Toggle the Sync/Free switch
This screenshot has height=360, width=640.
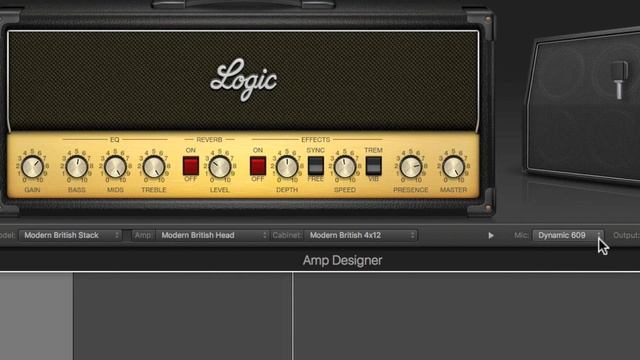point(316,166)
